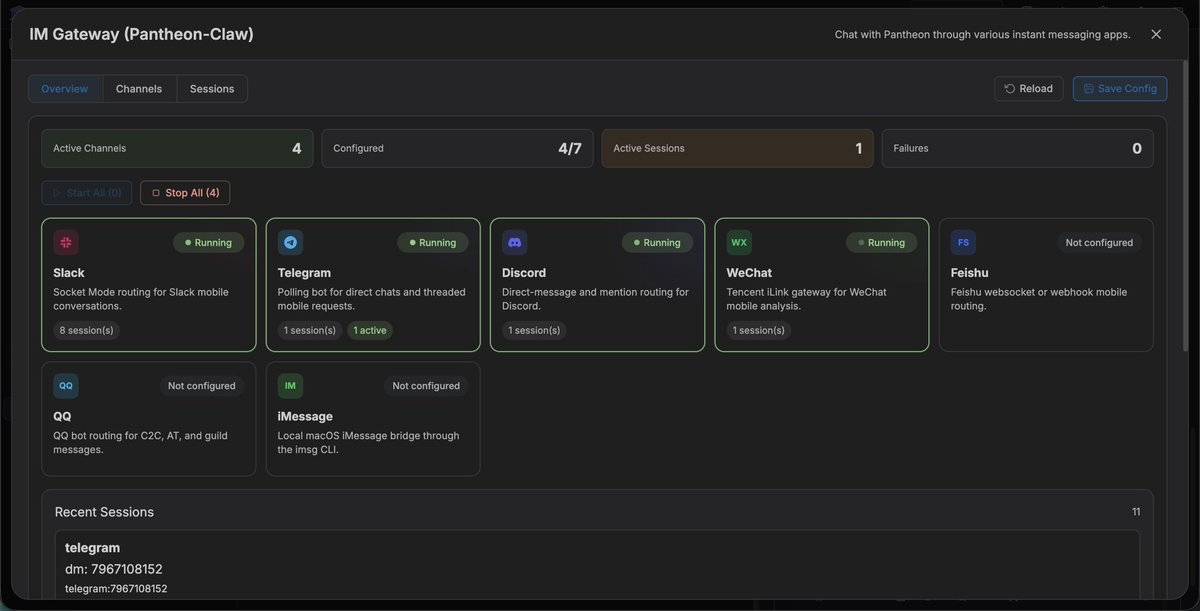Viewport: 1200px width, 611px height.
Task: Select Discord 1 session(s) chip
Action: 534,330
